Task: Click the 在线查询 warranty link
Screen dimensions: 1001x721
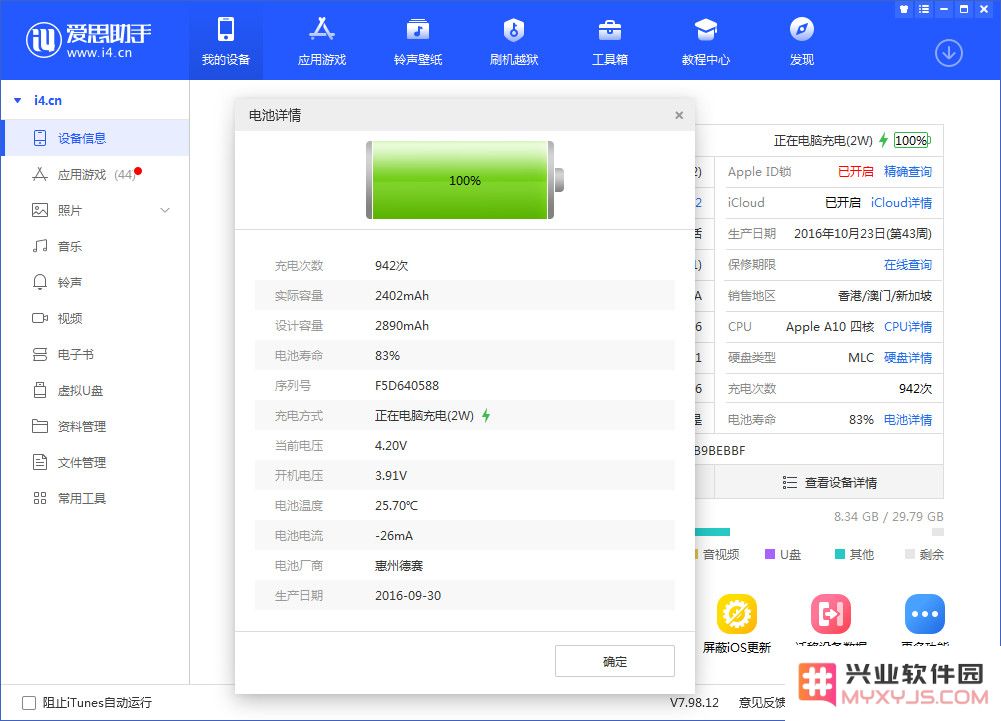Action: pyautogui.click(x=908, y=264)
